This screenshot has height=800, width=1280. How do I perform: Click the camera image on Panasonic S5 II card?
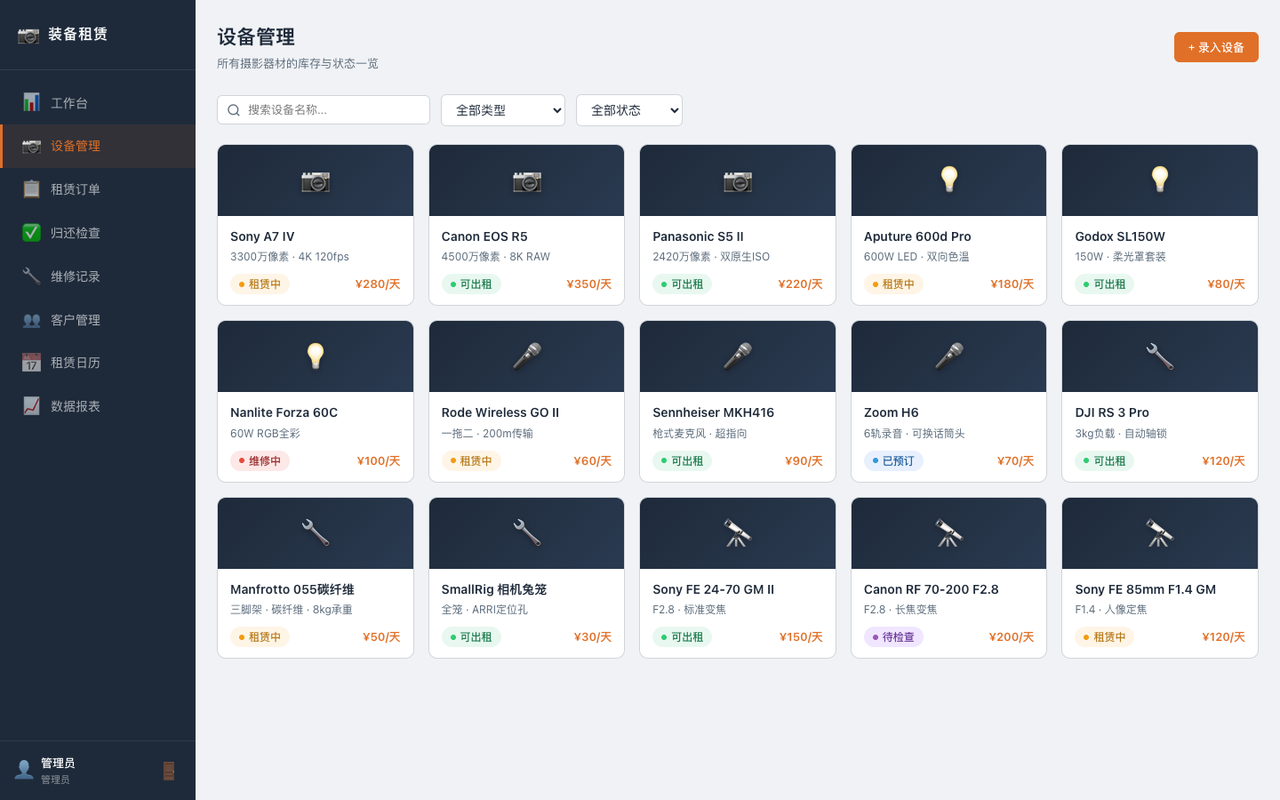coord(738,180)
